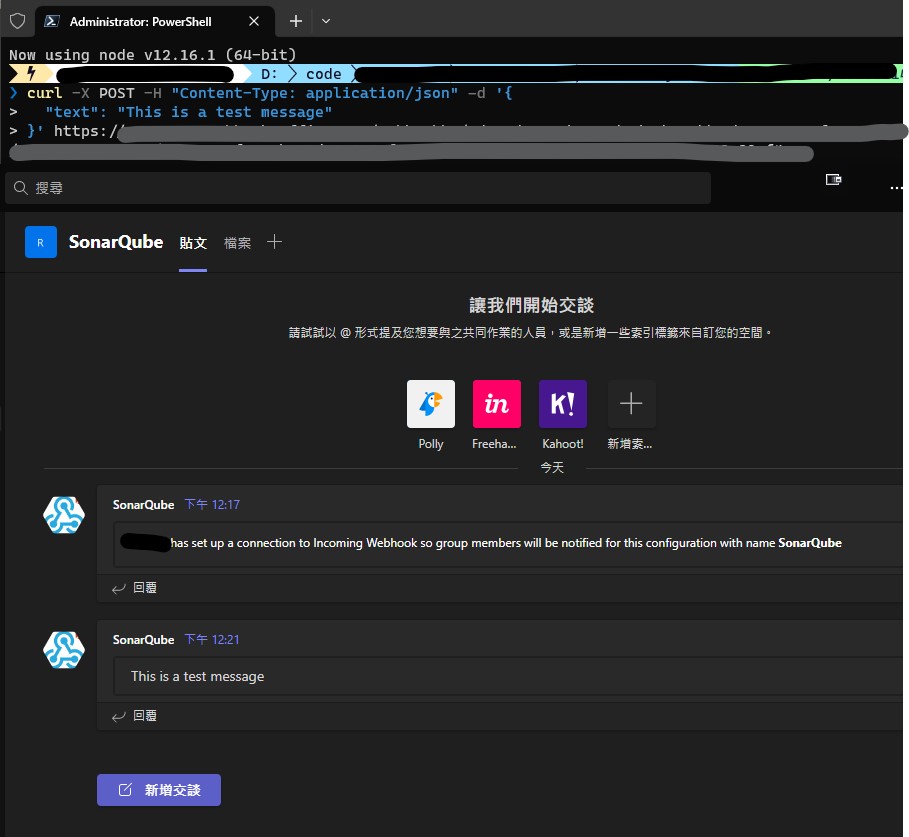Click the "code" path segment in prompt

point(323,74)
